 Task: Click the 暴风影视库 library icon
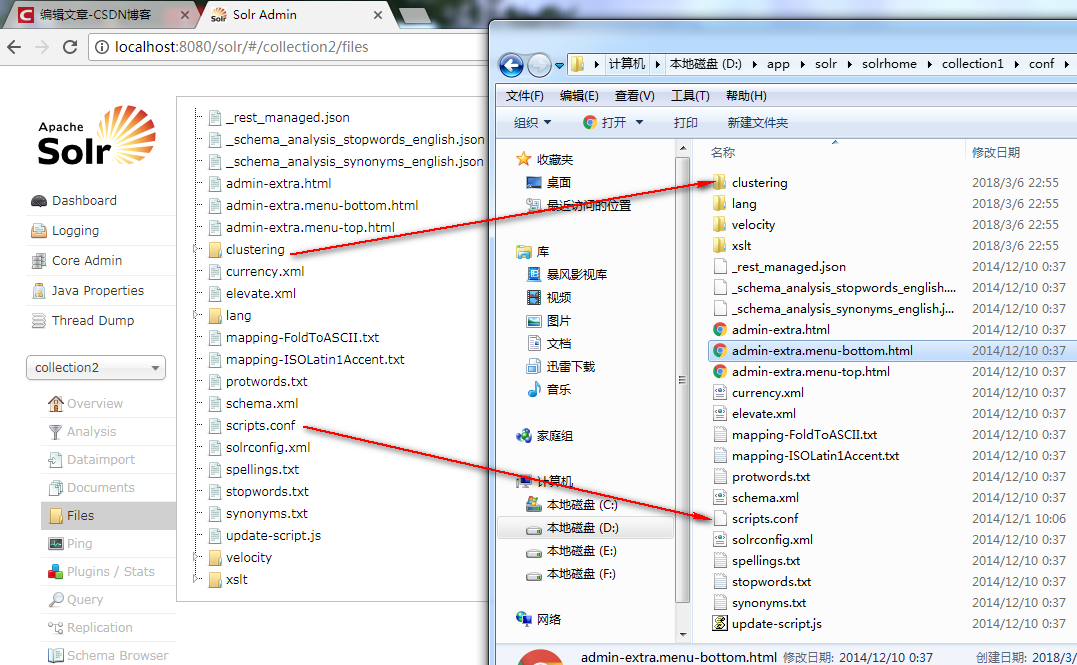click(x=534, y=275)
